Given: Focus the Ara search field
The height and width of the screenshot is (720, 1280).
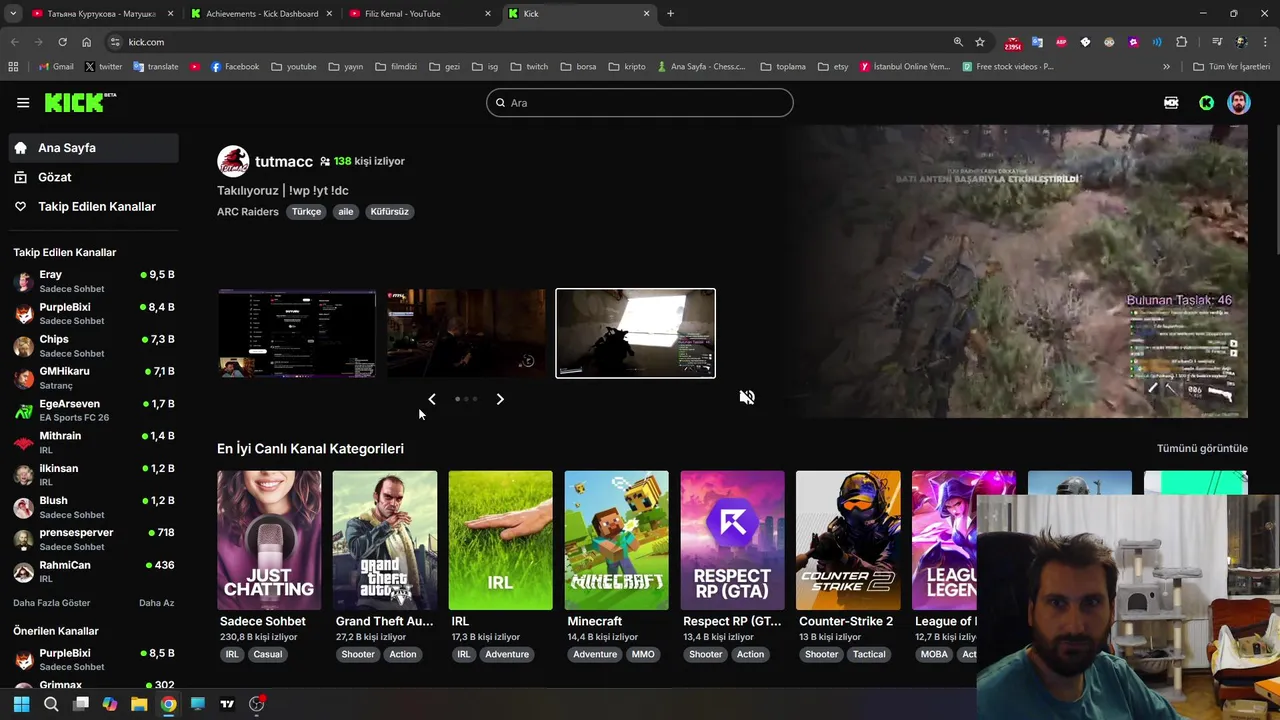Looking at the screenshot, I should 640,103.
